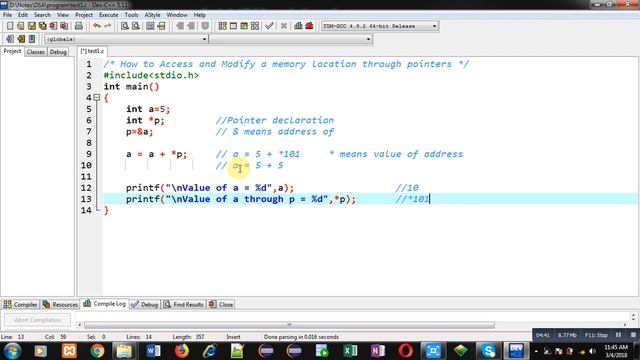Click the Close bottom panel tab
Screen dimensions: 640x360
click(221, 304)
